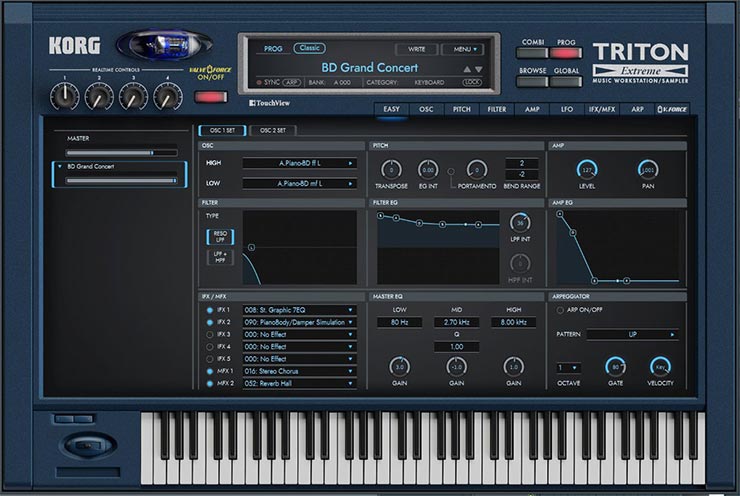Click the pitch Transpose knob
740x496 pixels.
392,170
